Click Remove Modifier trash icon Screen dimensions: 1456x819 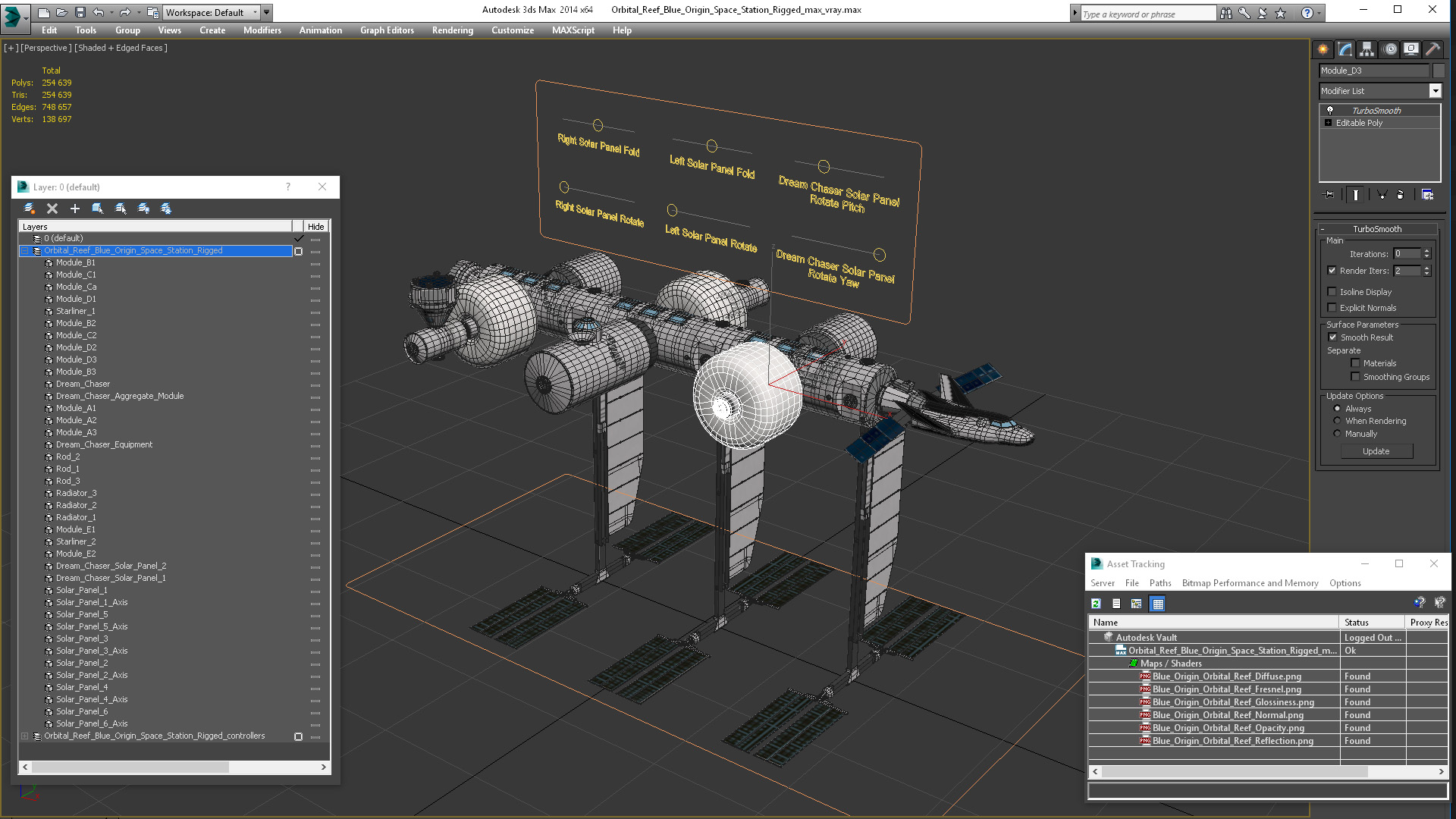1401,195
